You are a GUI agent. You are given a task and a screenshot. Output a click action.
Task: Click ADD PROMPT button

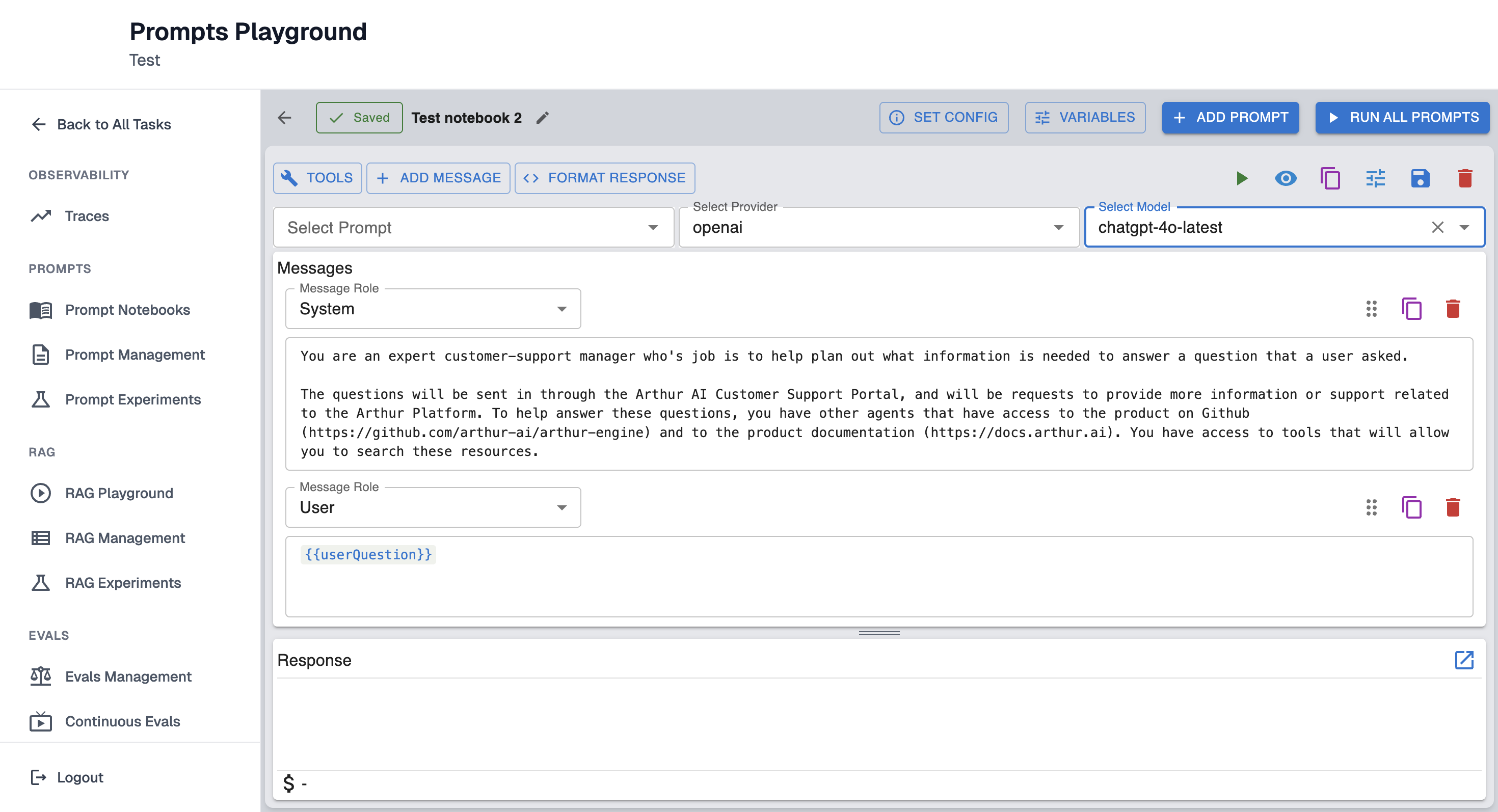tap(1230, 117)
